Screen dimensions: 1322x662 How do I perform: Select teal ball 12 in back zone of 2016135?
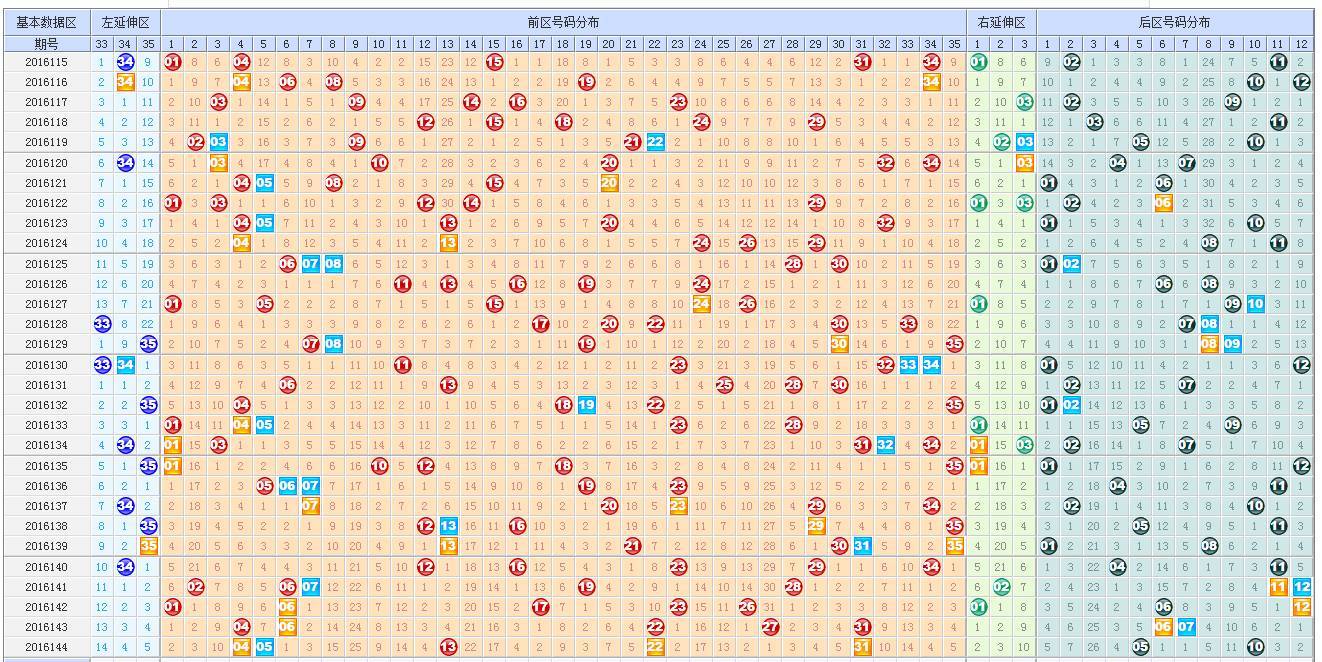coord(1302,465)
